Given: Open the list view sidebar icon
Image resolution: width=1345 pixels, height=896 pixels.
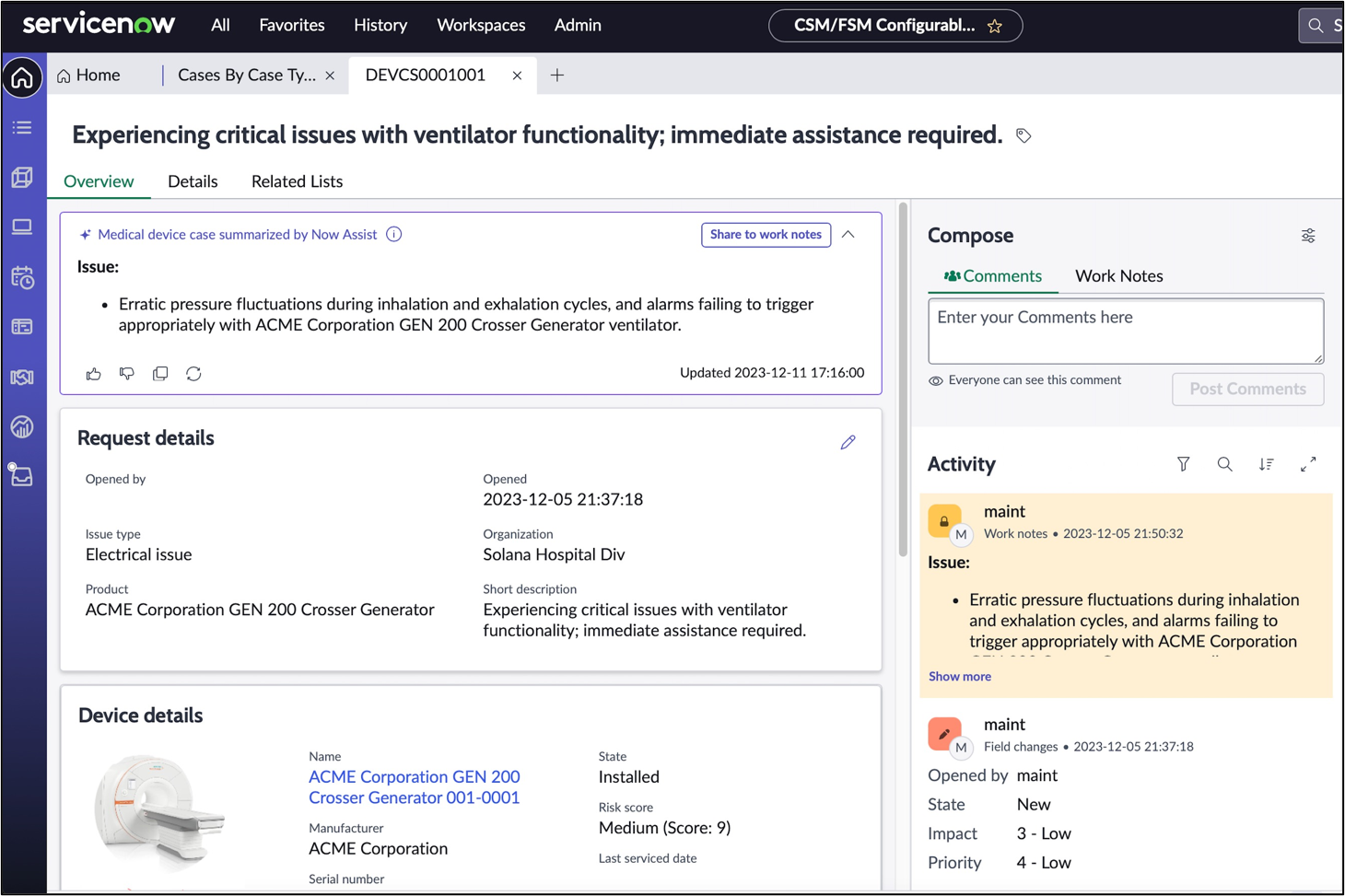Looking at the screenshot, I should pos(22,128).
